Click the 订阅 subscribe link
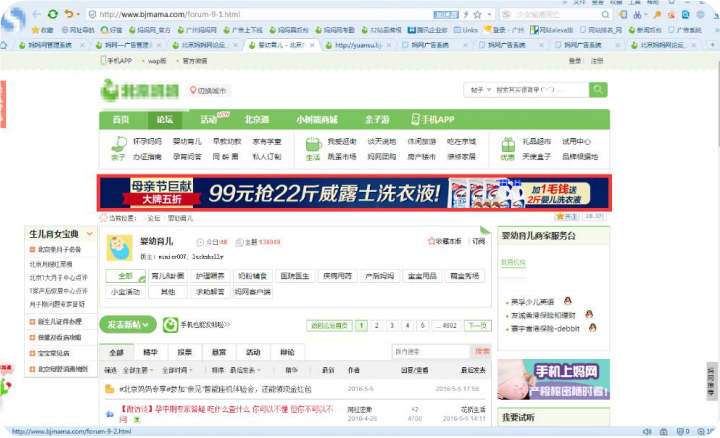Screen dimensions: 720x438 click(x=478, y=241)
